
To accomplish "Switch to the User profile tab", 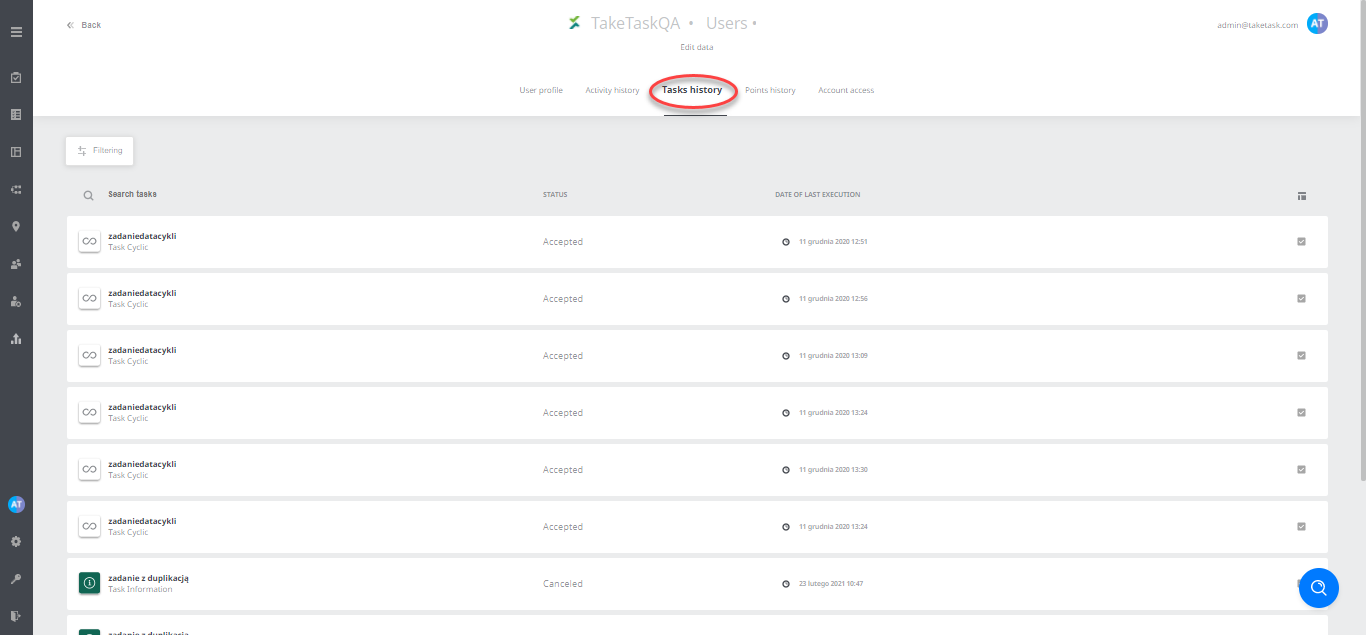I will [541, 90].
